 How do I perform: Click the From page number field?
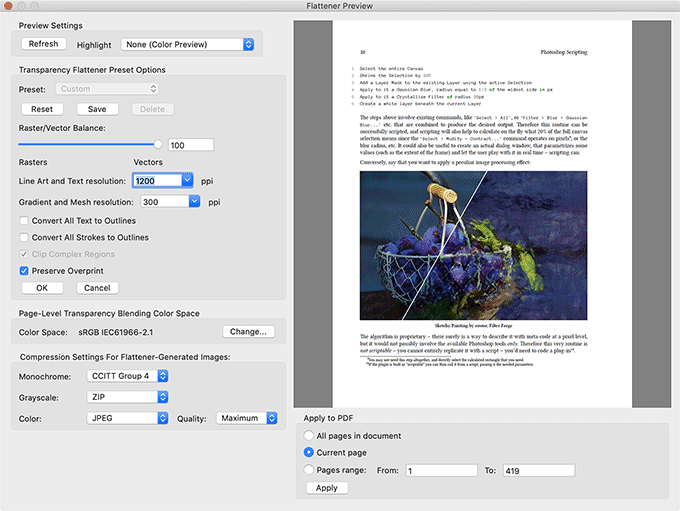(441, 471)
